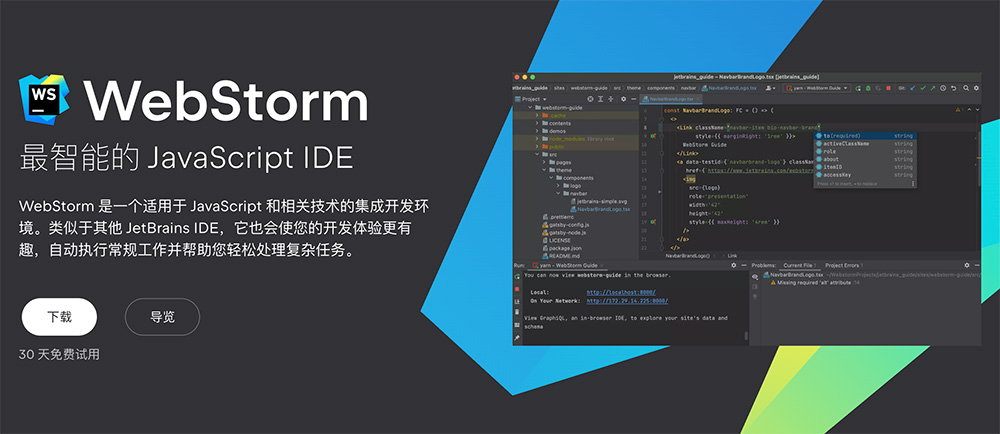Select README.md in project tree

tap(560, 256)
